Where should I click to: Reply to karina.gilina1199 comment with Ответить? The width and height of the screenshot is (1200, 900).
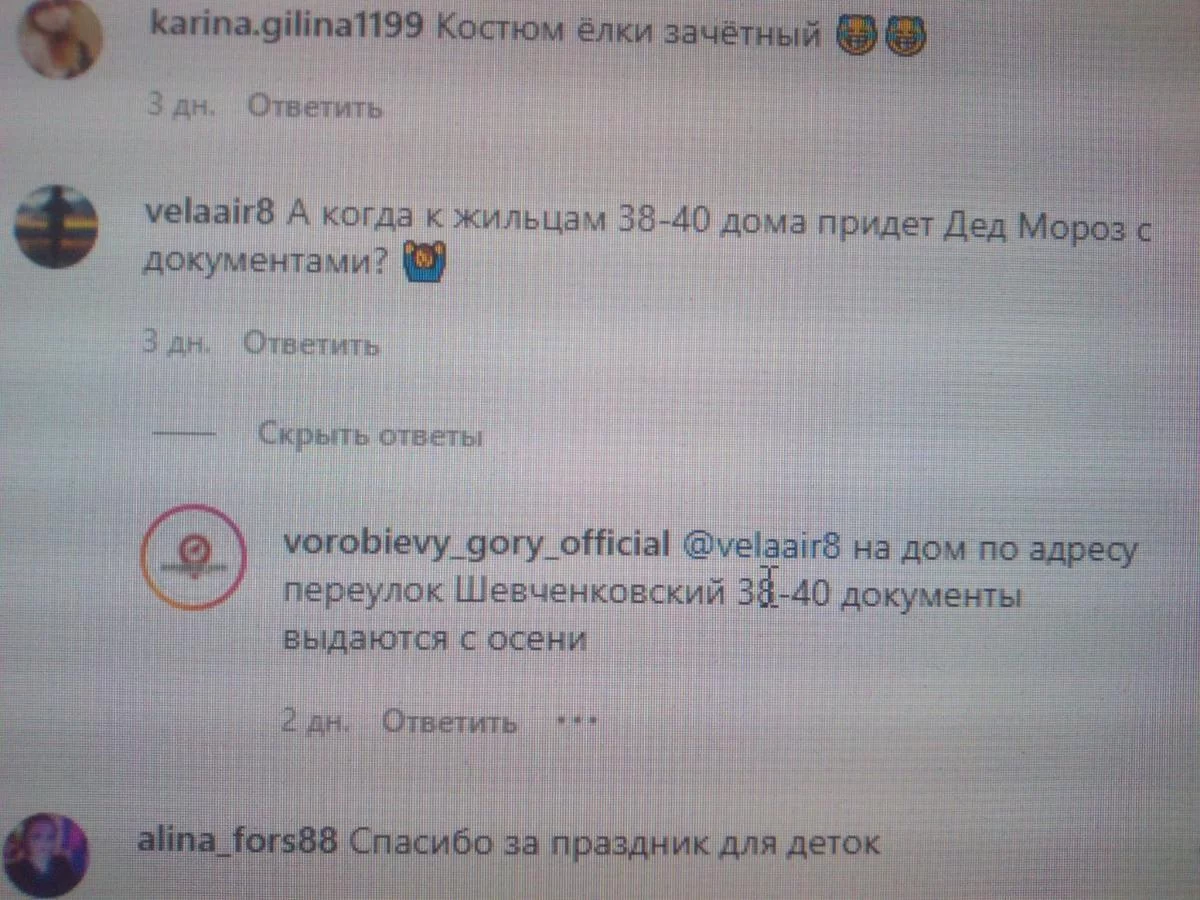(315, 106)
